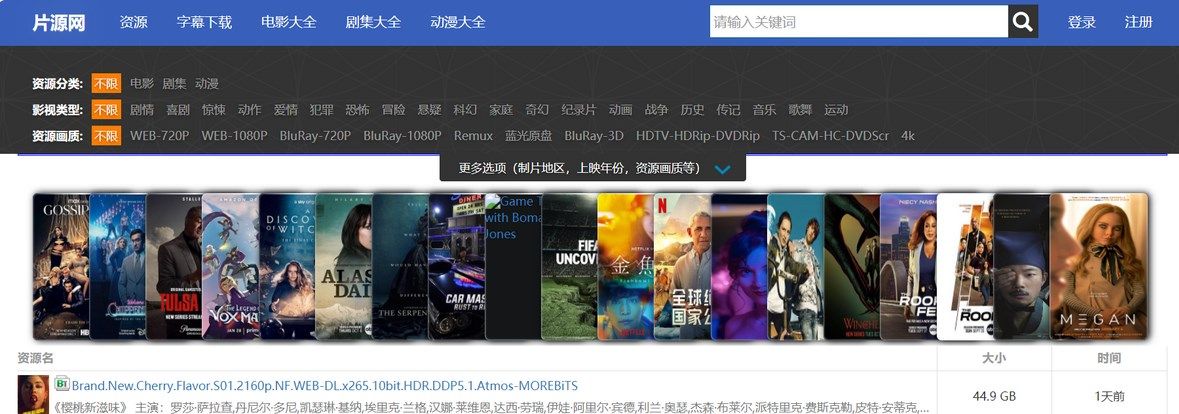The width and height of the screenshot is (1179, 414).
Task: Choose 犯罪 genre filter
Action: (322, 110)
